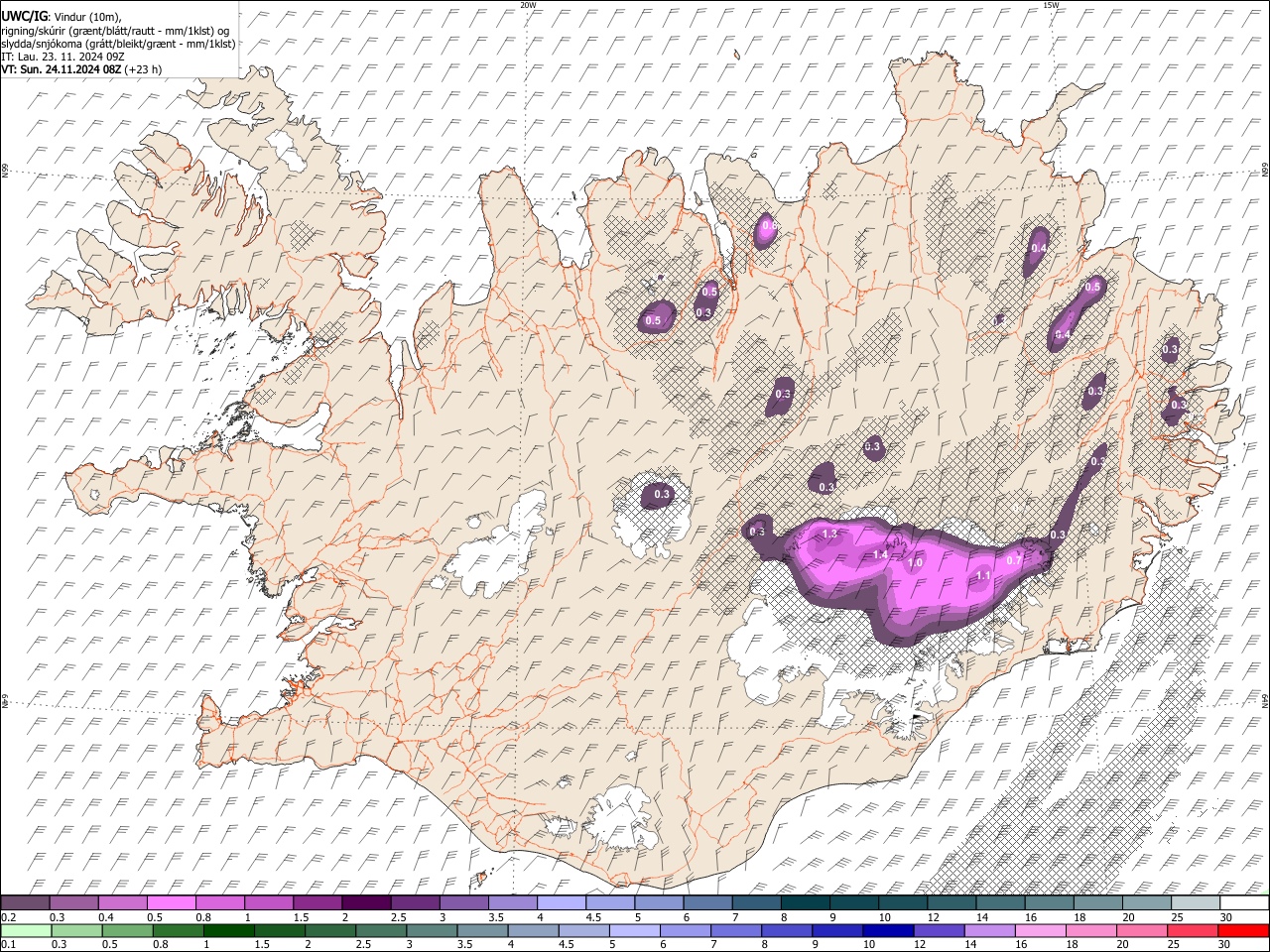Click the "IT: Lau. 23. 11. 2024 09Z" line
Image resolution: width=1270 pixels, height=952 pixels.
pyautogui.click(x=63, y=57)
